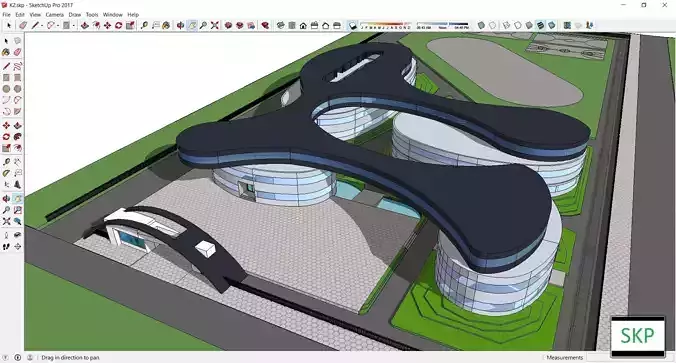Pick the Axes tool

coord(6,185)
